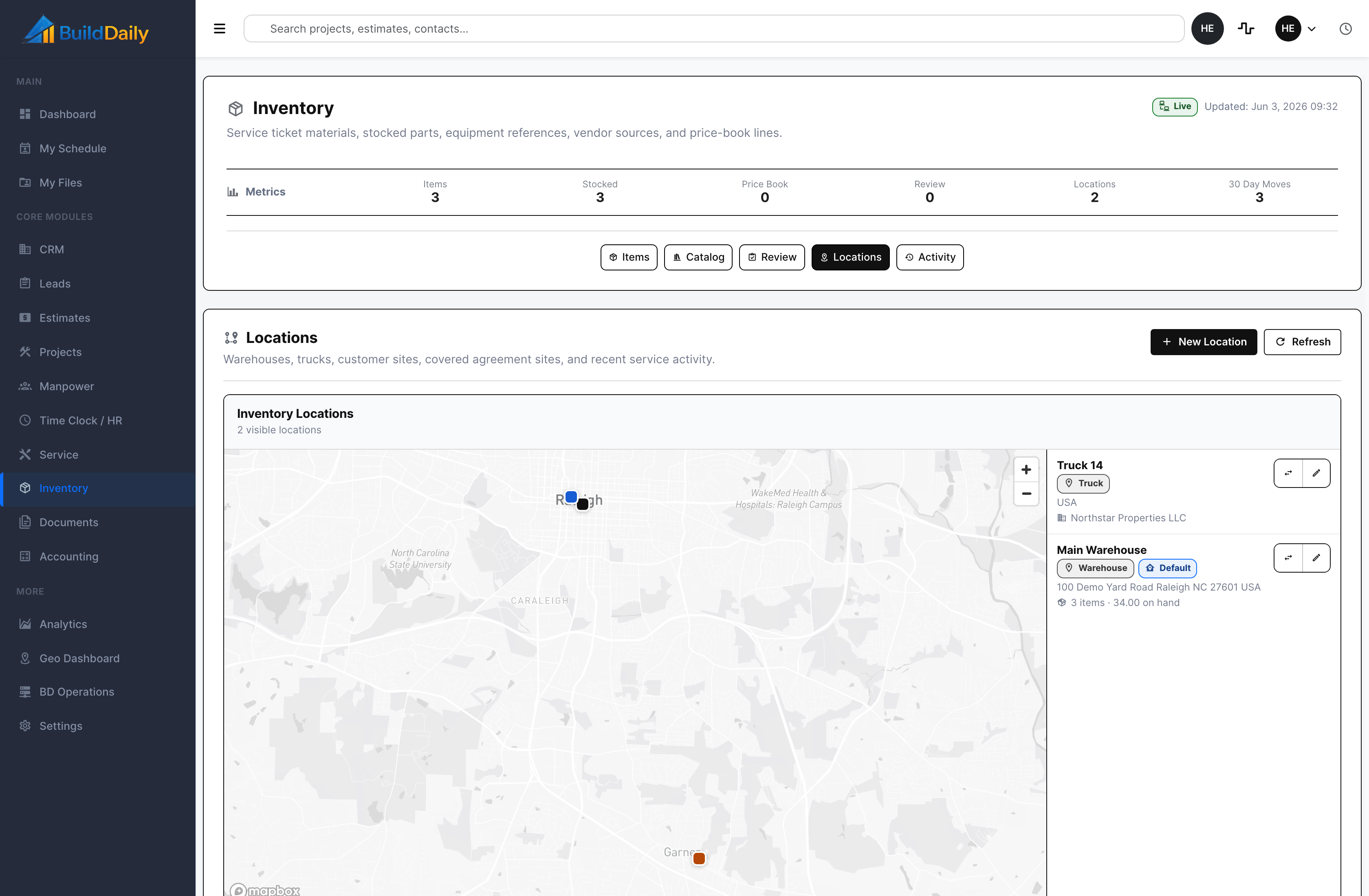Open Analytics in sidebar

(x=98, y=624)
